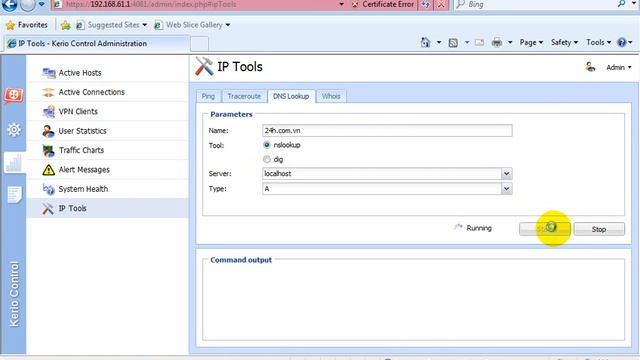Open the Tools menu
This screenshot has width=640, height=360.
tap(598, 42)
